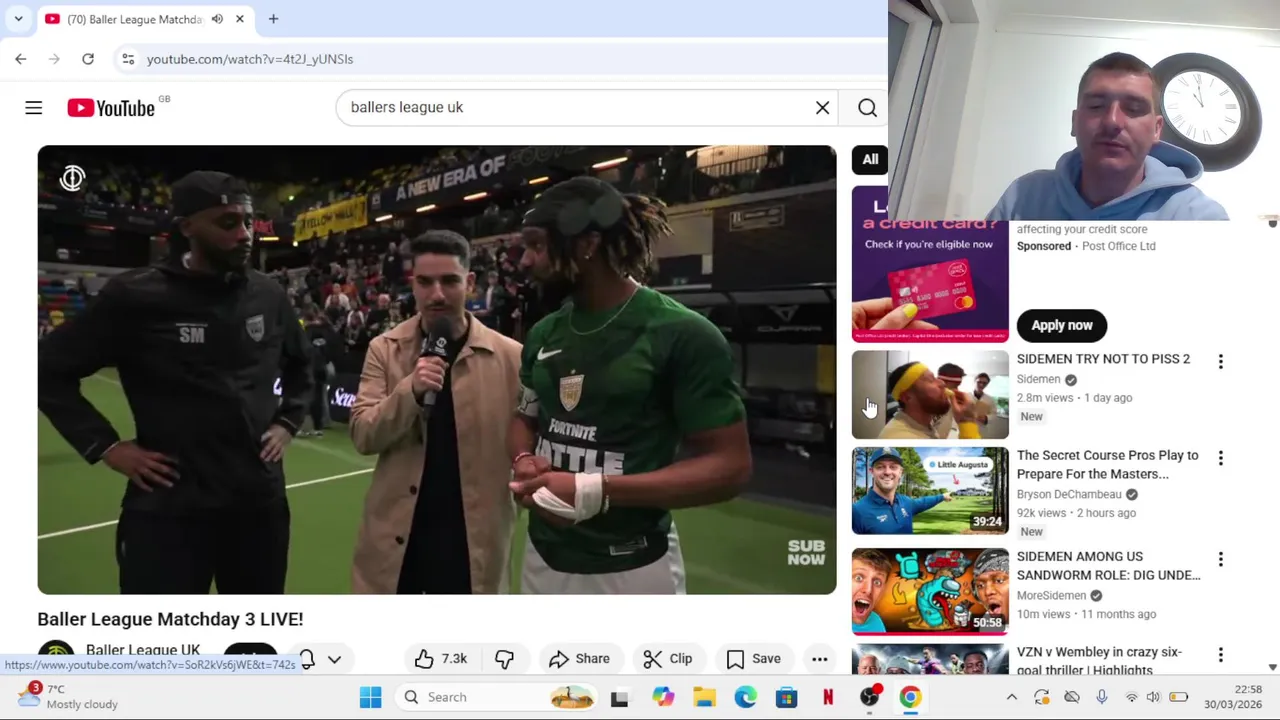The width and height of the screenshot is (1280, 720).
Task: Open the OBS recording app on the taskbar
Action: pyautogui.click(x=870, y=697)
